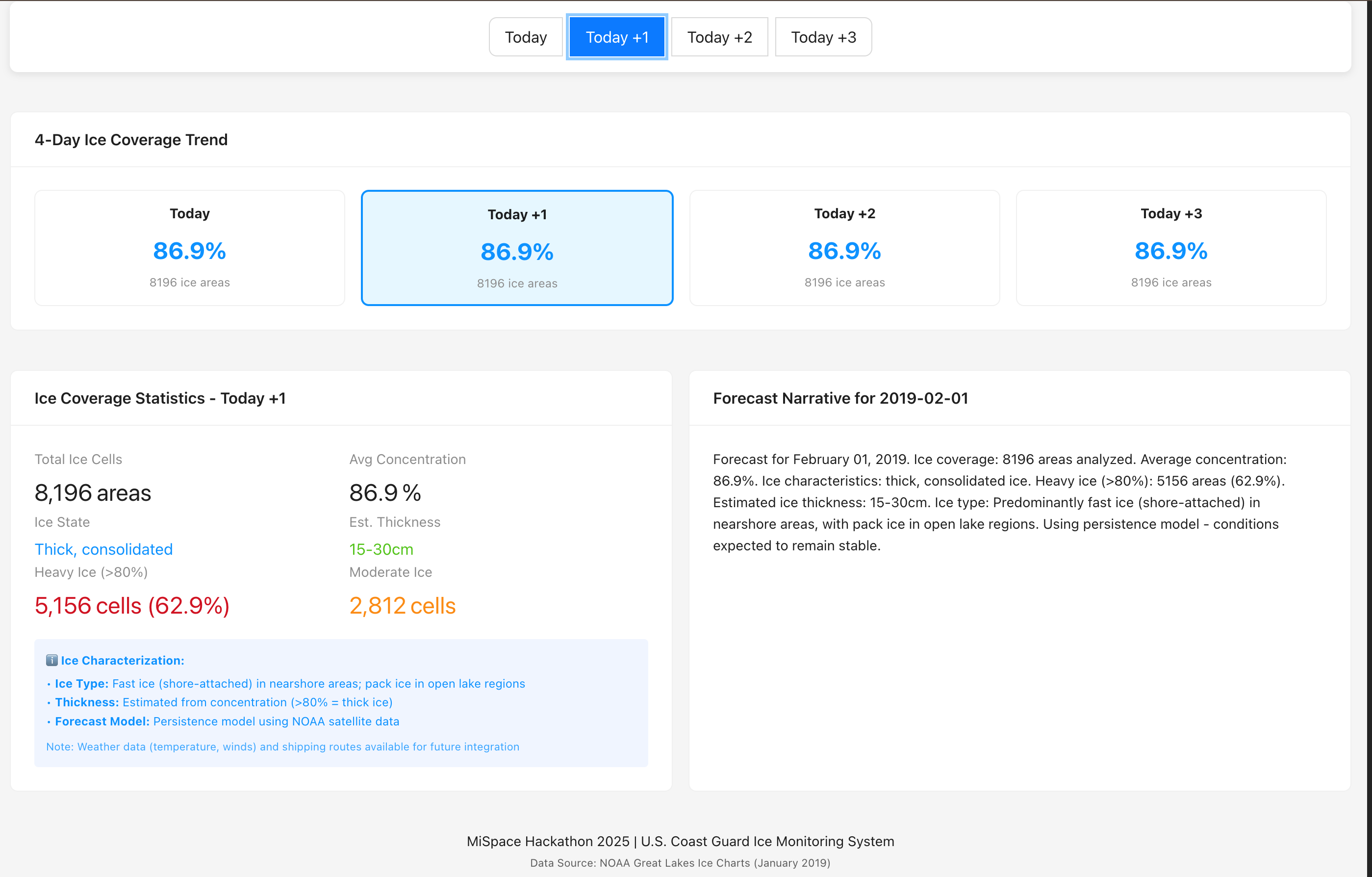Select the Today tab button
This screenshot has width=1372, height=877.
point(525,37)
